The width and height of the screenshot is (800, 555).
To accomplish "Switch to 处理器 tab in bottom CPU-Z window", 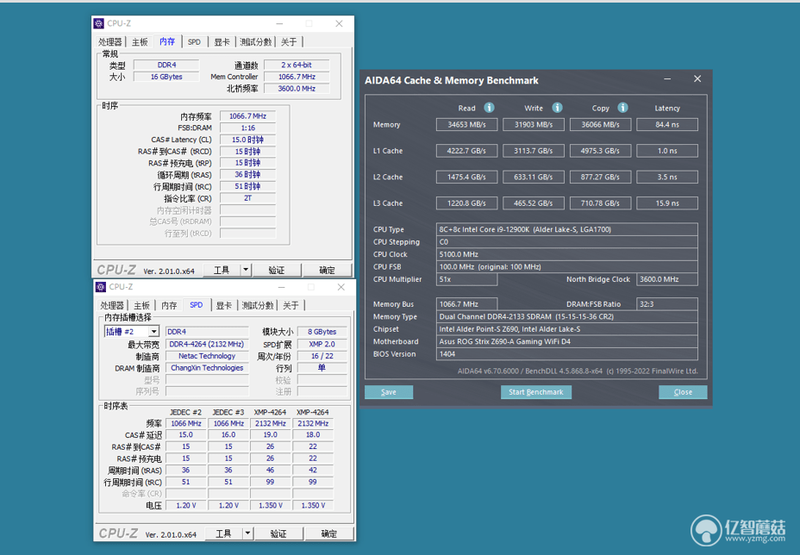I will click(112, 306).
